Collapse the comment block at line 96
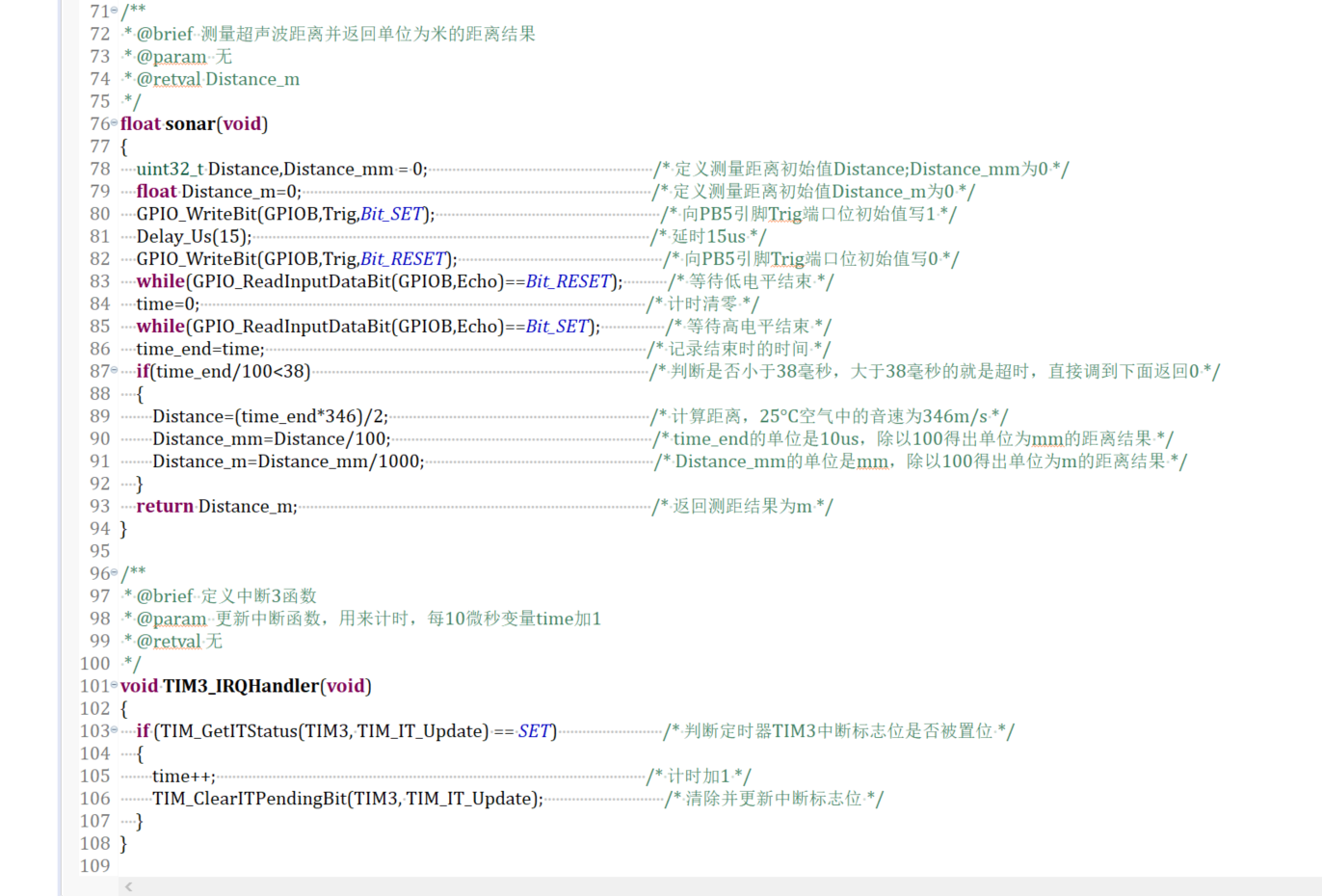 coord(115,573)
